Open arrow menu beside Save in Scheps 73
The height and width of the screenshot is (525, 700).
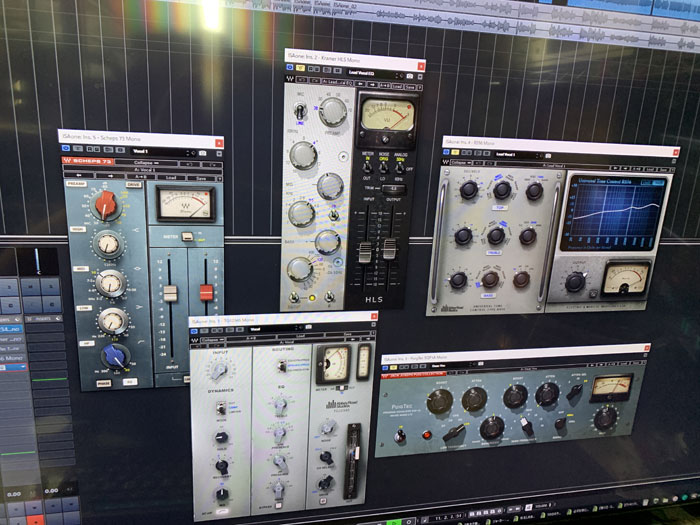220,179
